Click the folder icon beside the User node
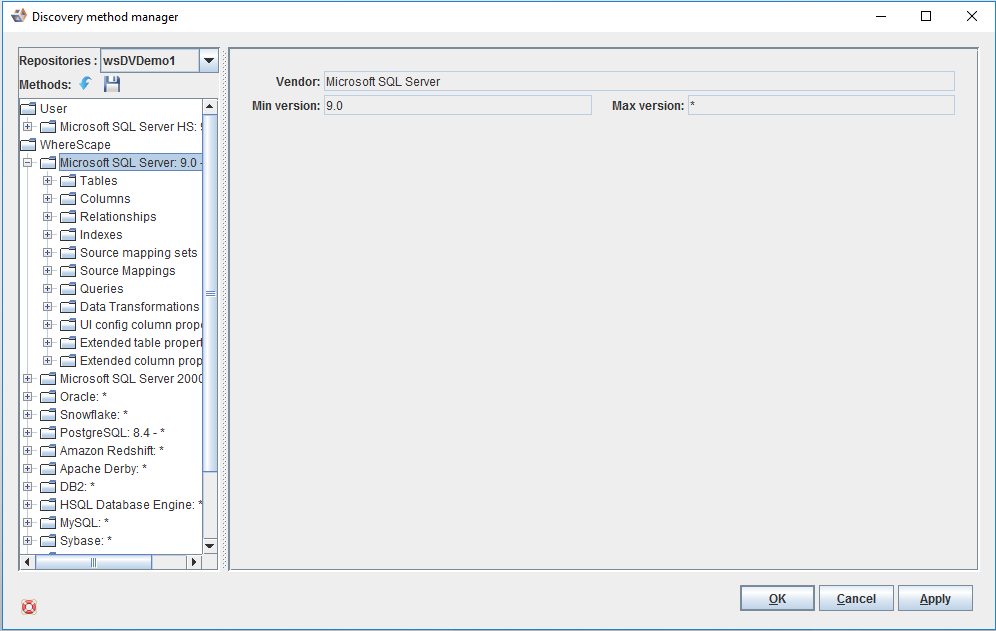This screenshot has width=996, height=631. point(28,109)
